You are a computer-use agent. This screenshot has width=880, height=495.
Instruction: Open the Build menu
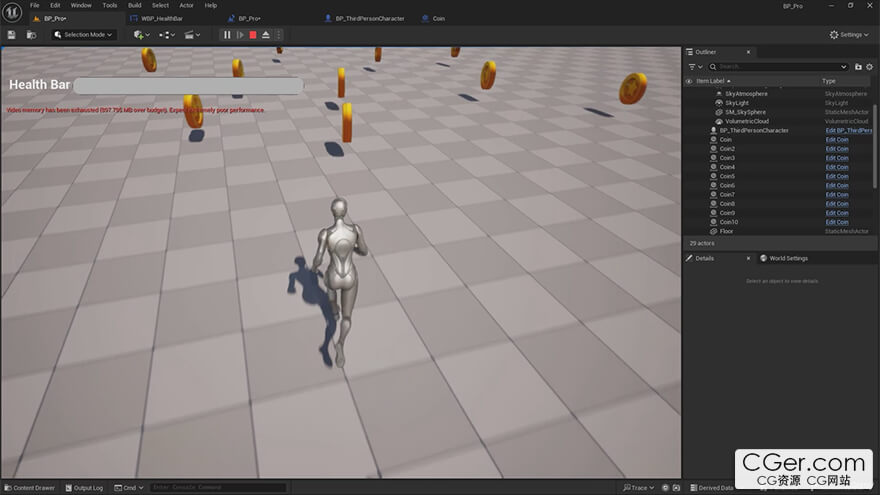[134, 5]
